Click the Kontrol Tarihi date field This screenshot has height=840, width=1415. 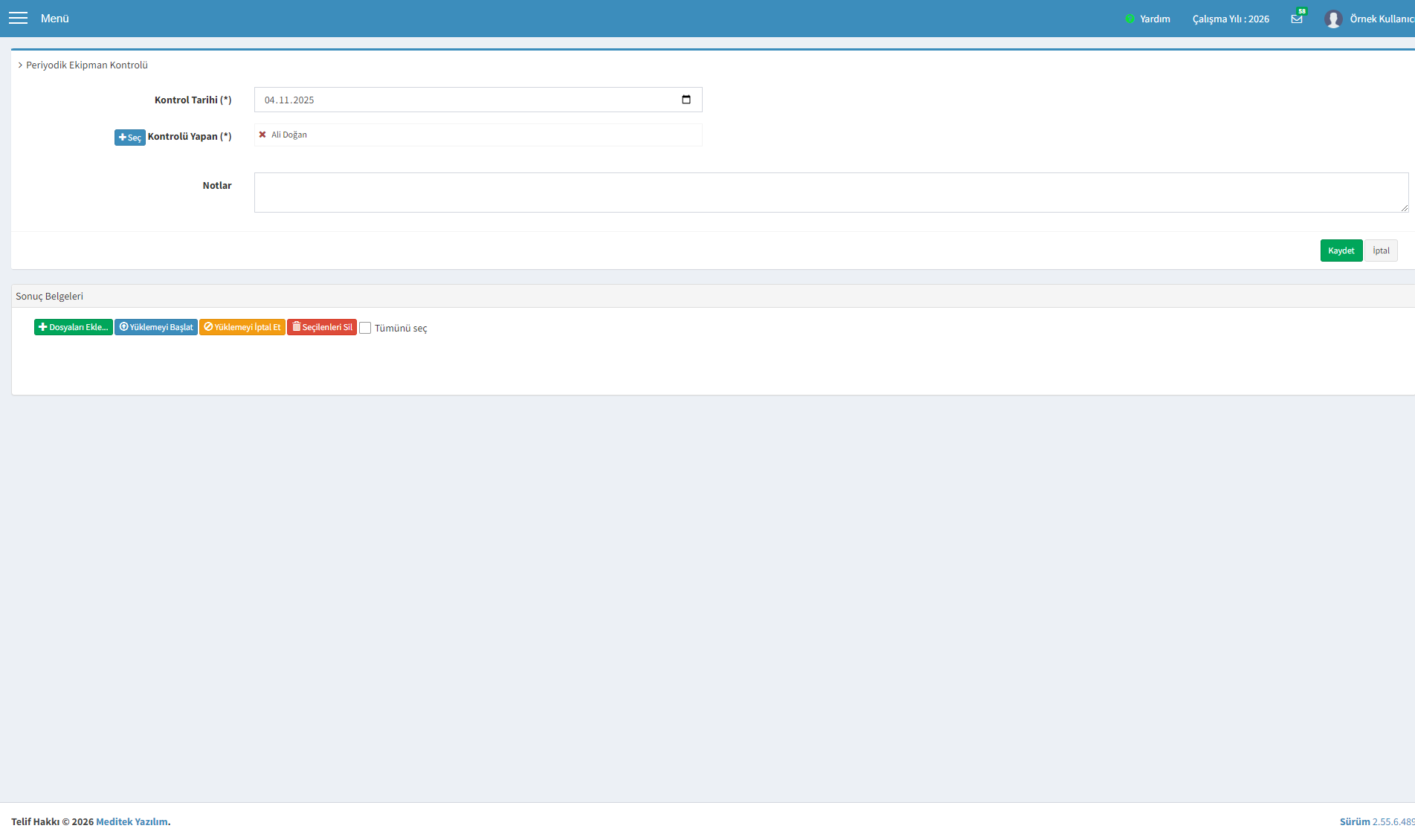pyautogui.click(x=478, y=100)
